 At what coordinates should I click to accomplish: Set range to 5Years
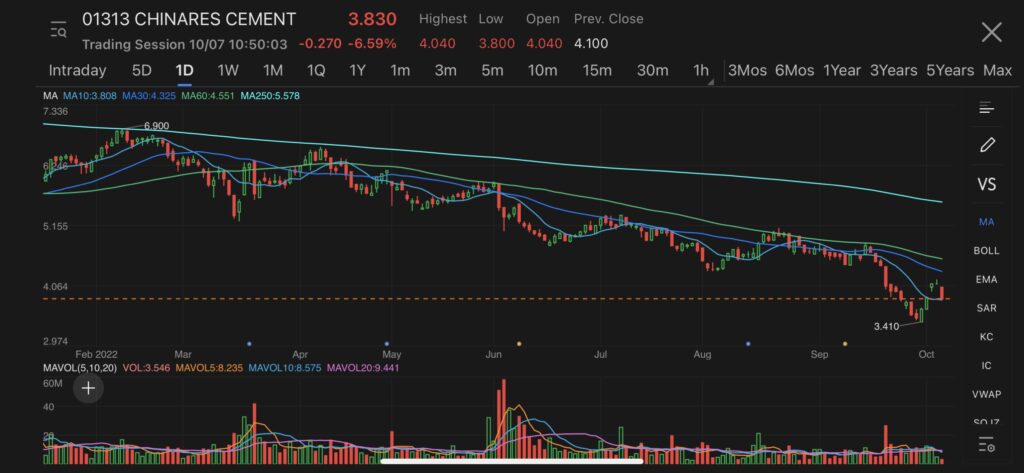click(x=950, y=71)
